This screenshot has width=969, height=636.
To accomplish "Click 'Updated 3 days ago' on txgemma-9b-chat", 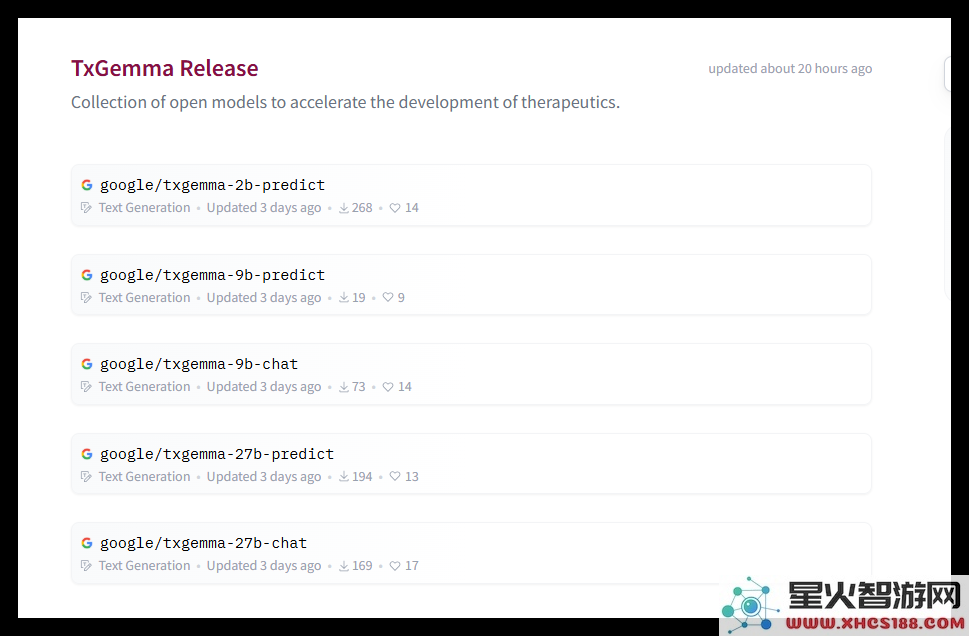I will (x=264, y=387).
